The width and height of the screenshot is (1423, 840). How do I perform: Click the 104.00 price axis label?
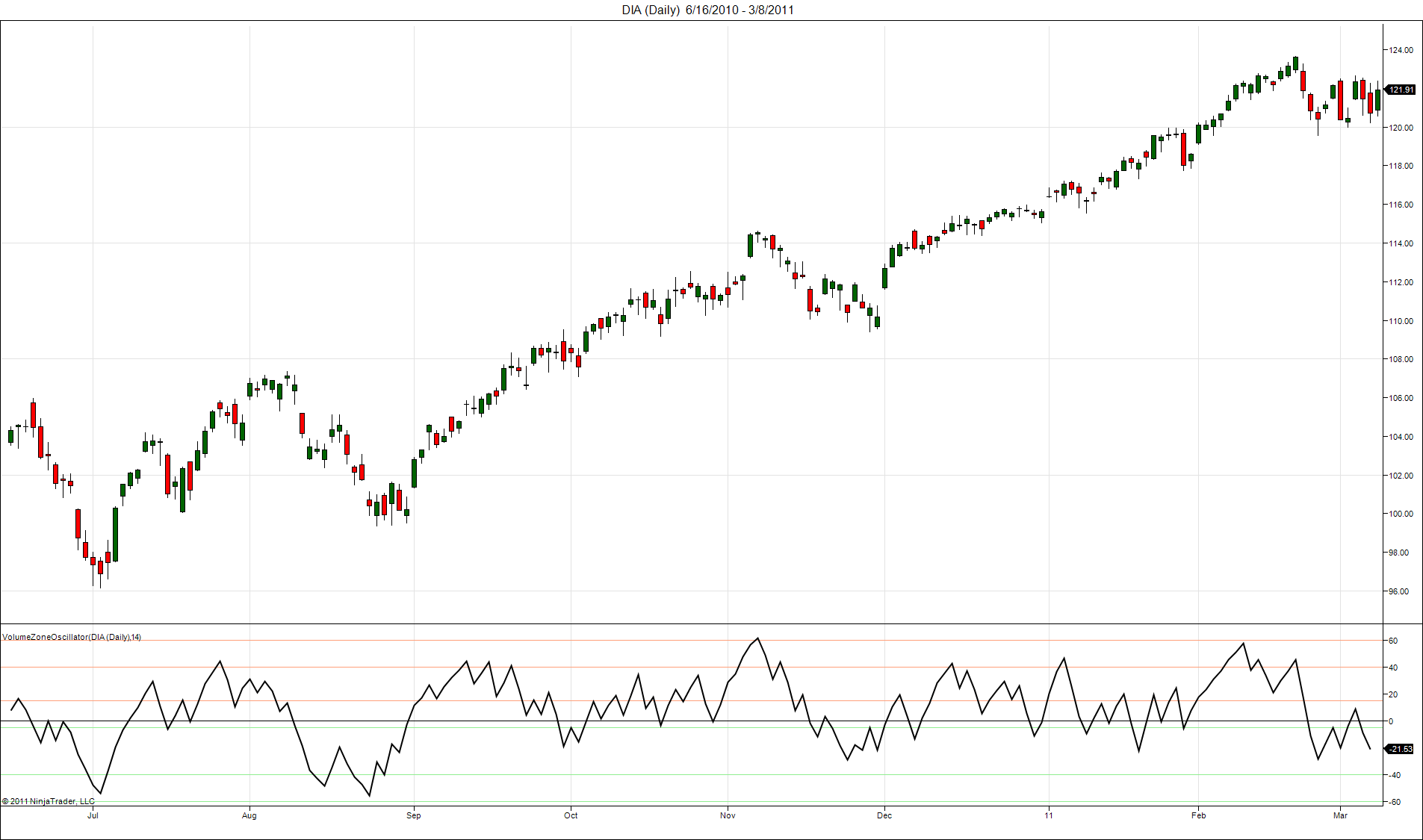click(x=1401, y=437)
